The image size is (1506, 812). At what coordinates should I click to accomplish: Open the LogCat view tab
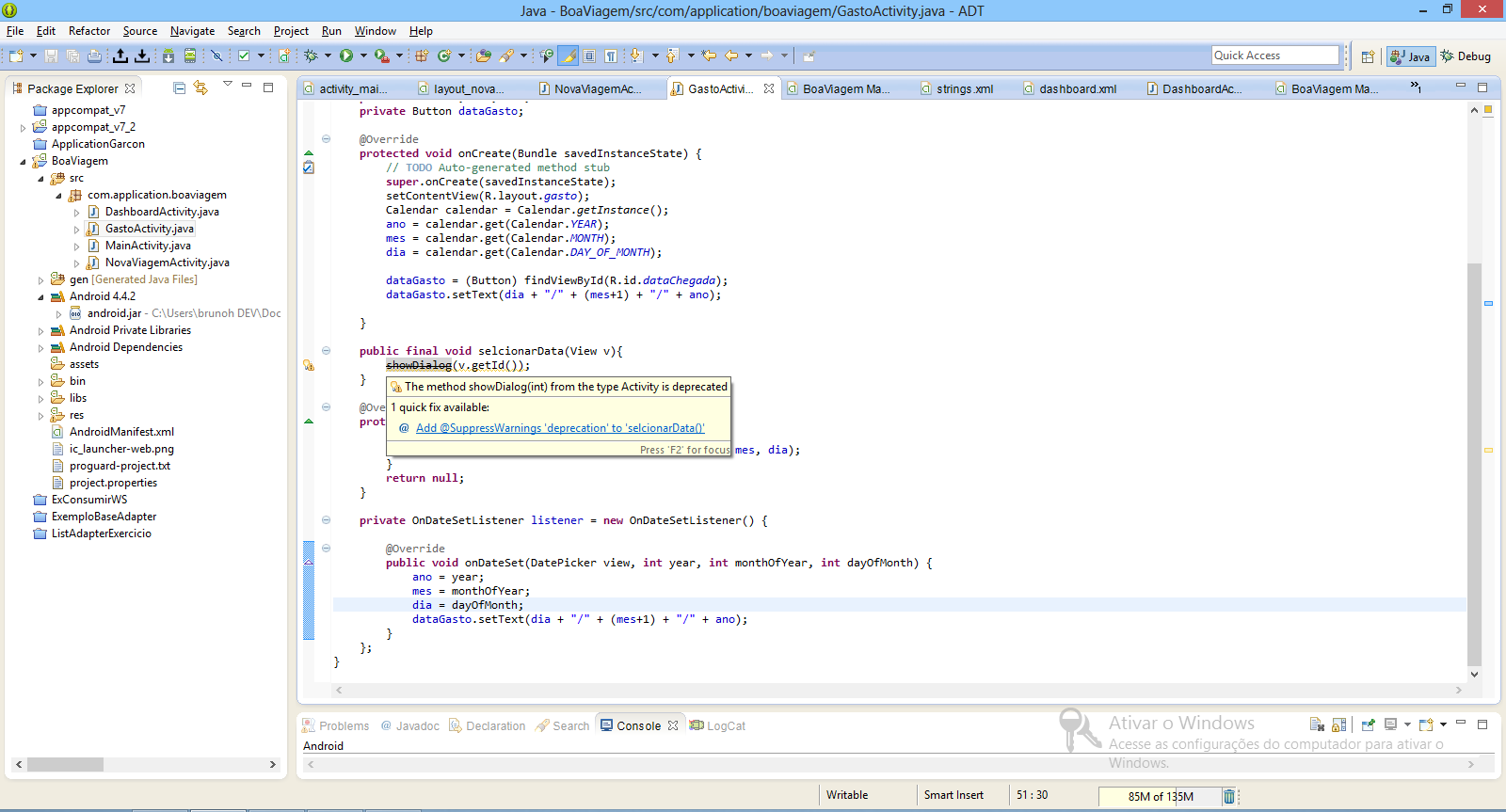pyautogui.click(x=717, y=725)
